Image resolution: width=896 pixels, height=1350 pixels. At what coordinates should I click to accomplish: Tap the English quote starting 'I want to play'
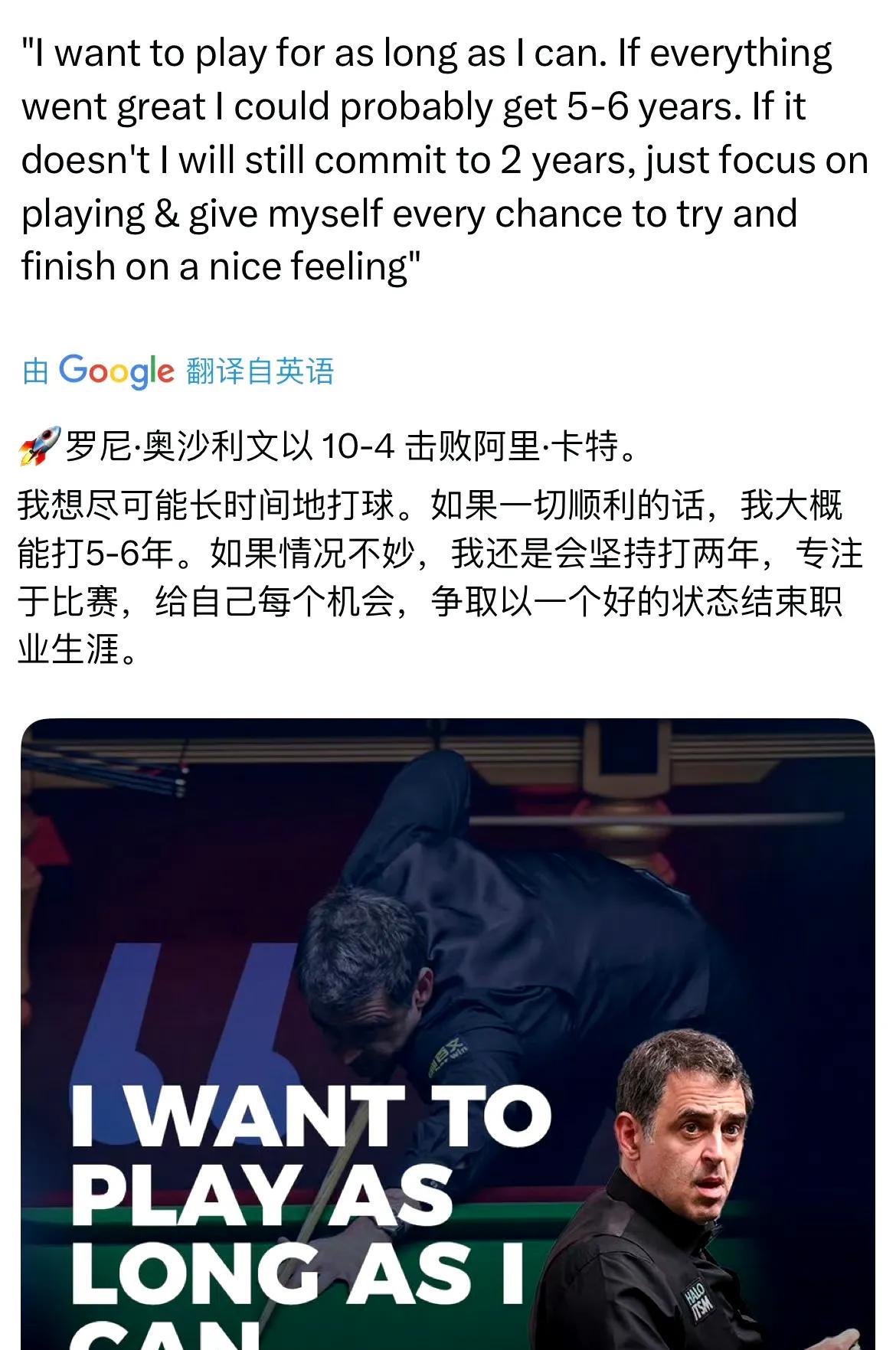click(445, 160)
